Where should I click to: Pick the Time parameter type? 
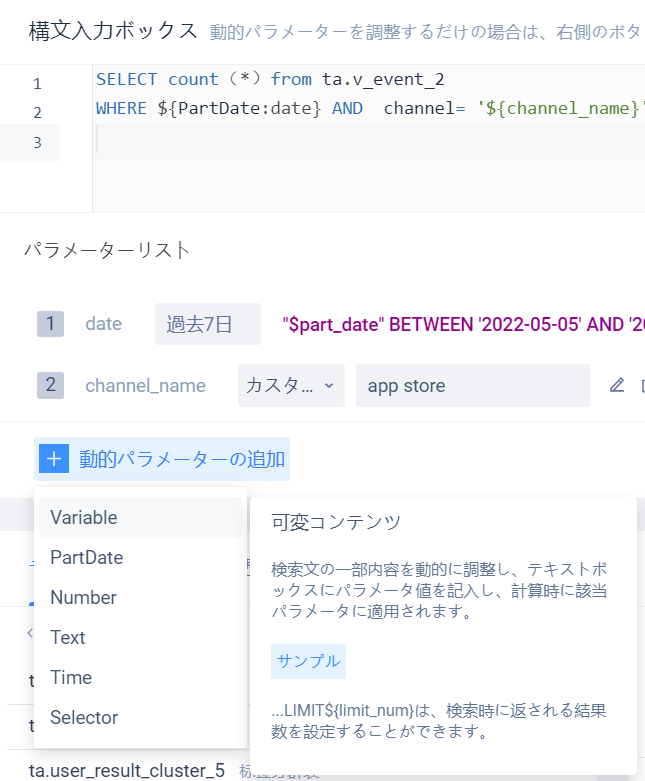click(140, 677)
